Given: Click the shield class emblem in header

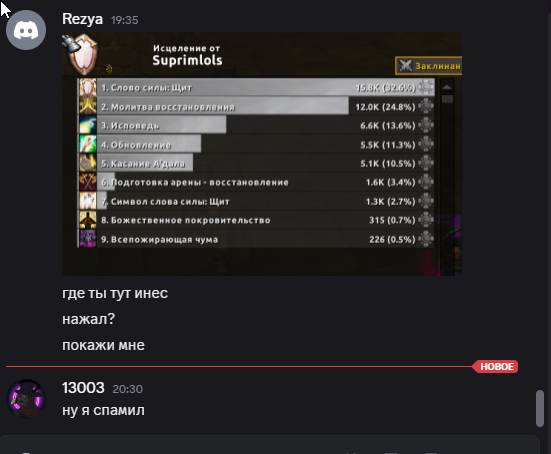Looking at the screenshot, I should coord(83,54).
